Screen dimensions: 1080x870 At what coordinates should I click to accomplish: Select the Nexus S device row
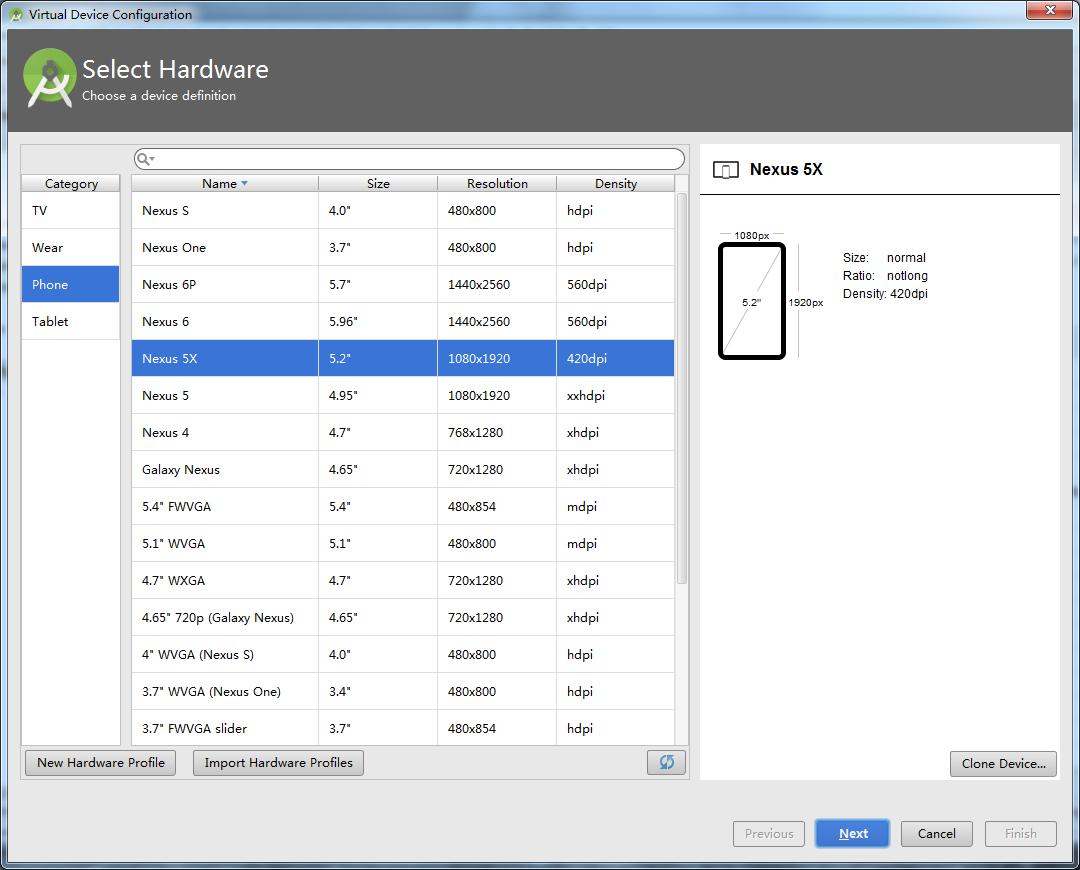pyautogui.click(x=403, y=211)
